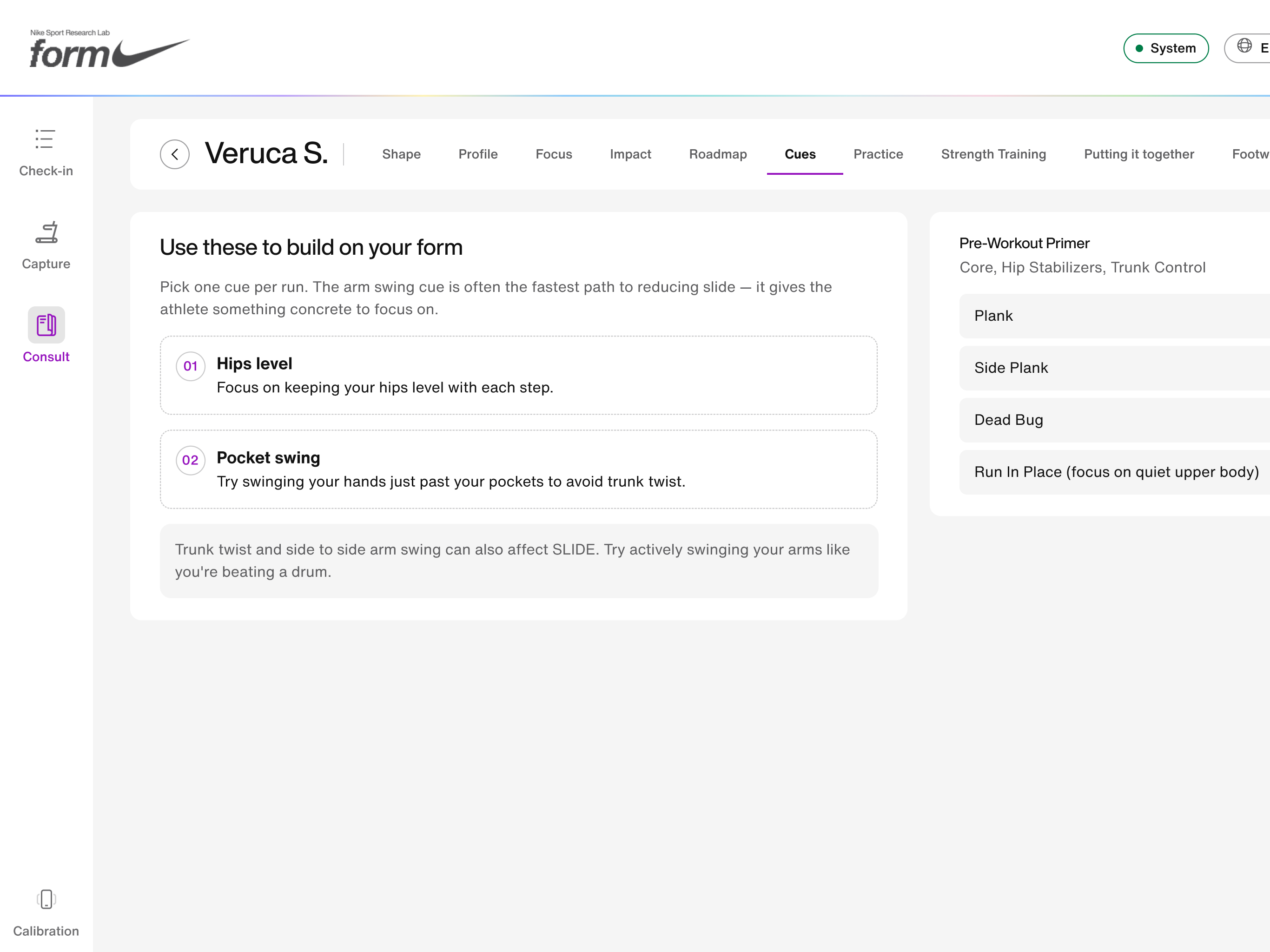Select the Capture treadmill icon
1270x952 pixels.
pos(46,232)
